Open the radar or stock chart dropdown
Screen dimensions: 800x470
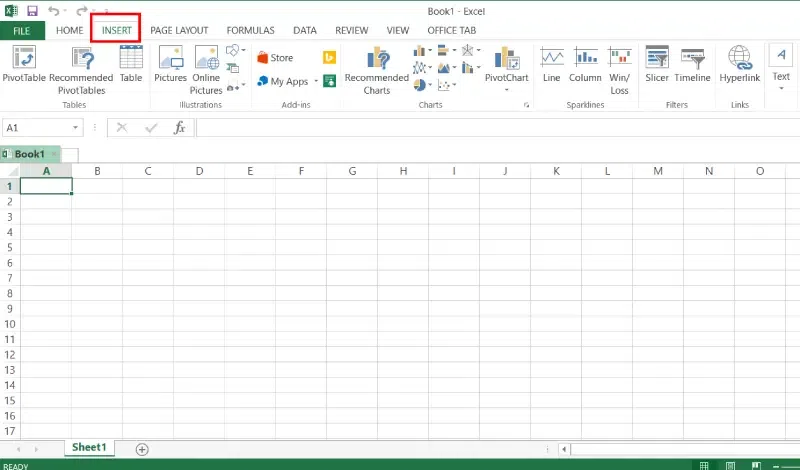(x=471, y=50)
